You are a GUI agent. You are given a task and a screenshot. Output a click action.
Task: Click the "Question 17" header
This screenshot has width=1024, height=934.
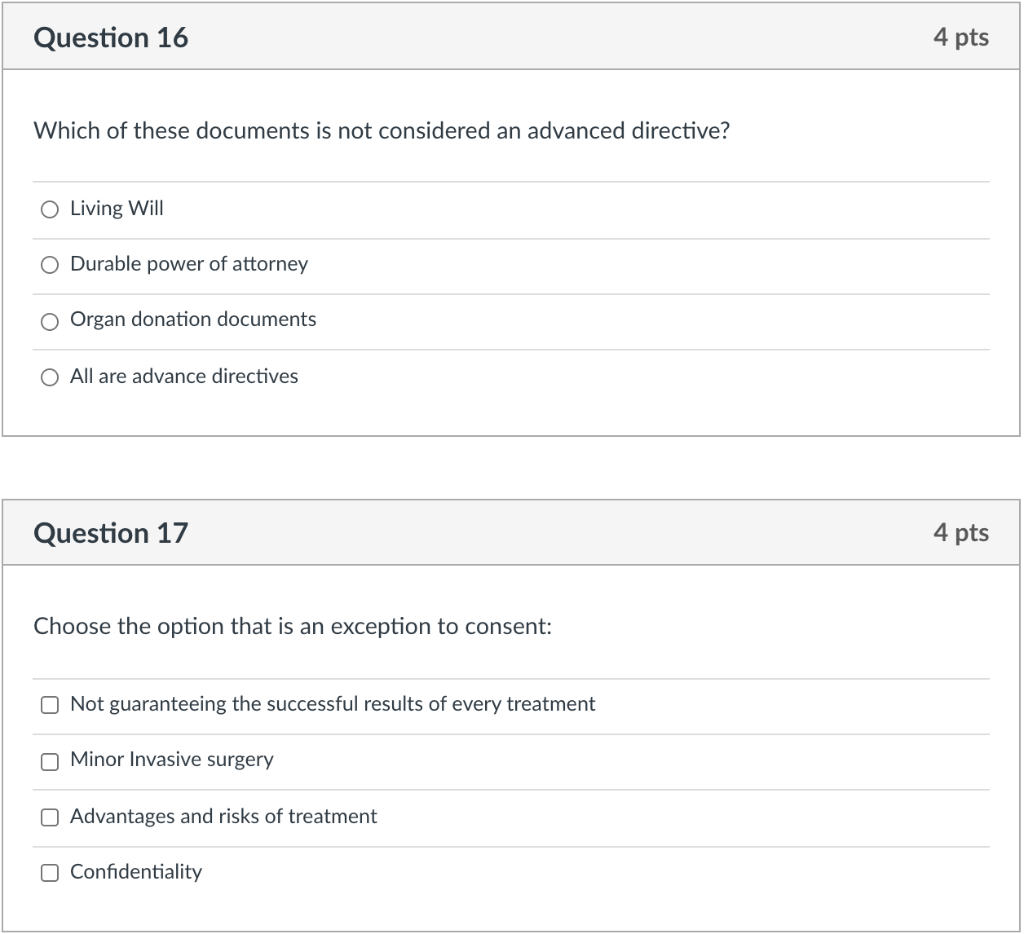tap(112, 533)
